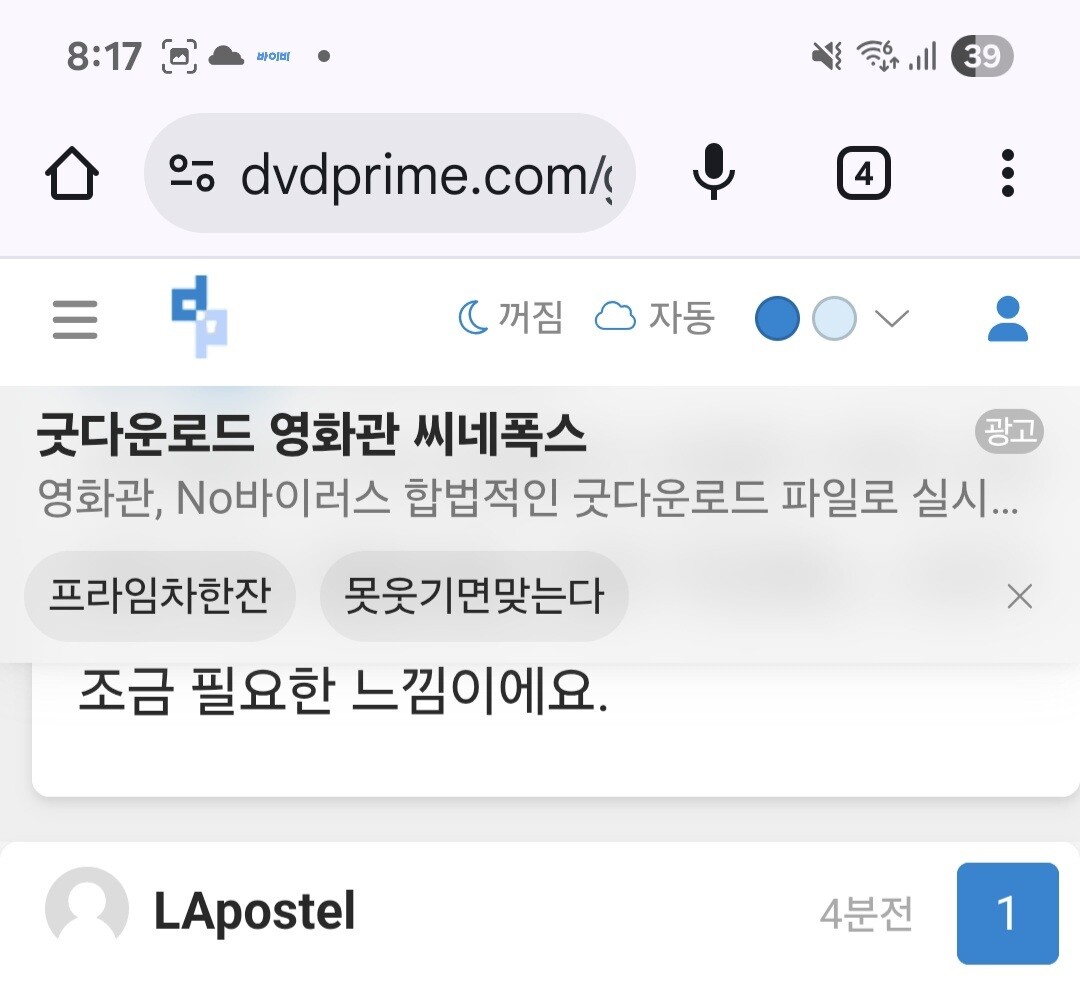
Task: Open the user profile icon
Action: pos(1008,319)
